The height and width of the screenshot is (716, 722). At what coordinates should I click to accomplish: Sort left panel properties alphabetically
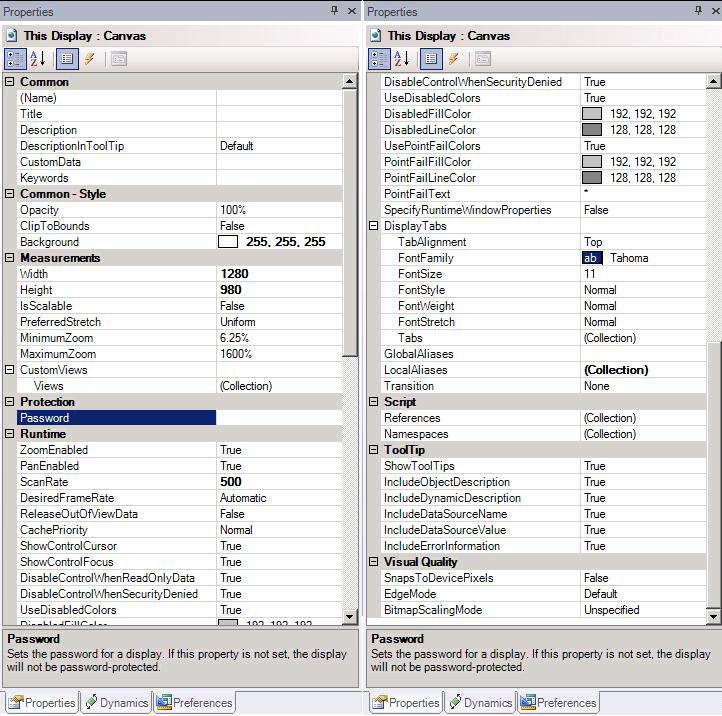pyautogui.click(x=38, y=59)
